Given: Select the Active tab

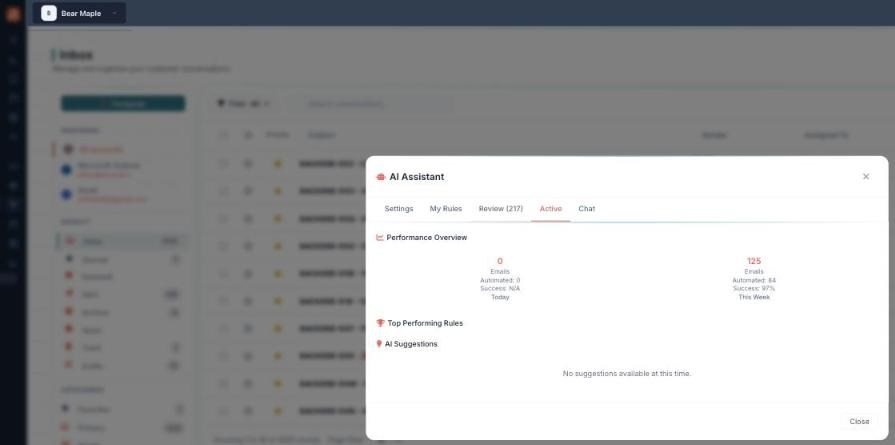Looking at the screenshot, I should point(551,209).
